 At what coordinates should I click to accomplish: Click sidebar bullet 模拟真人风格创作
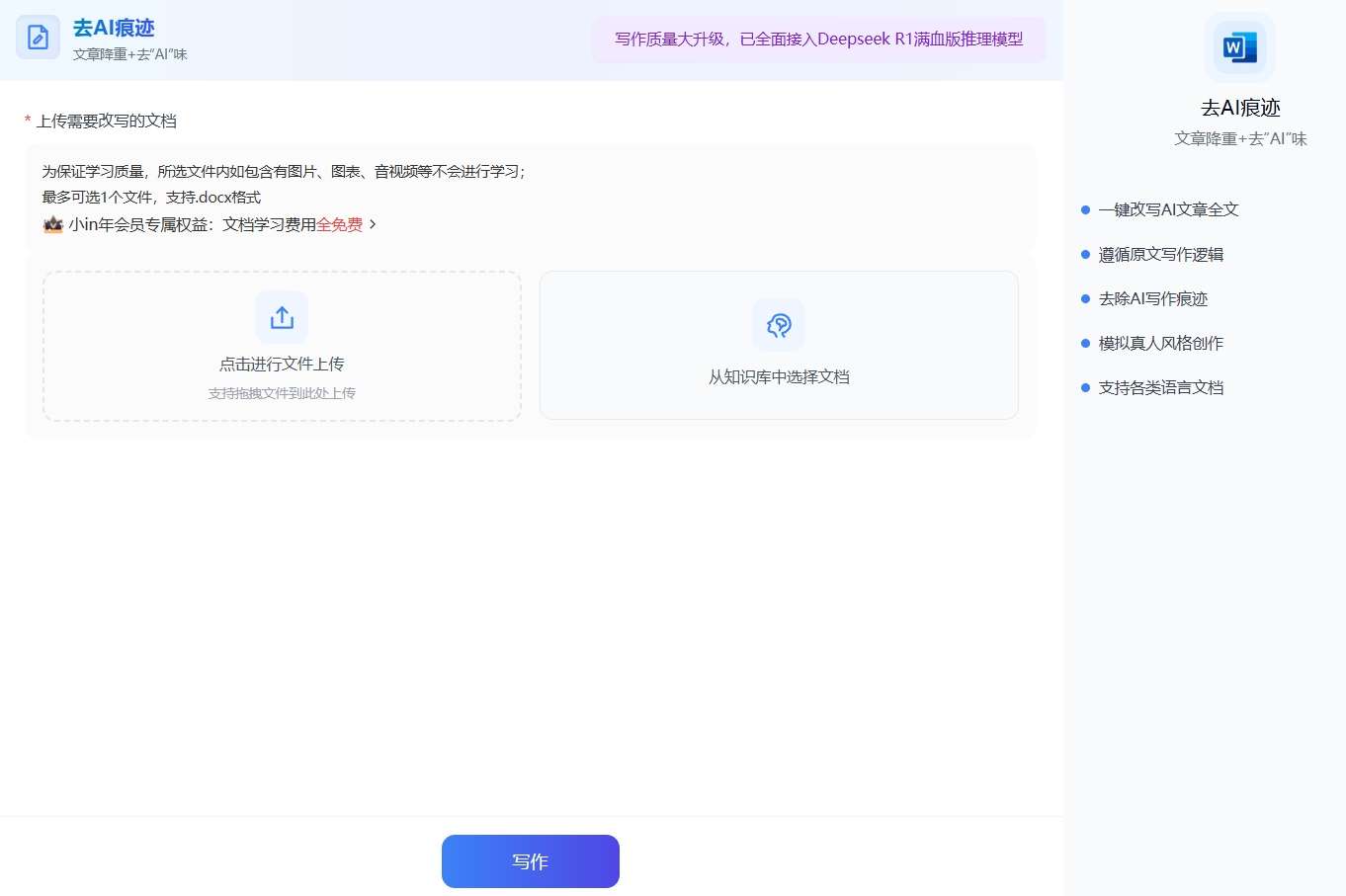tap(1161, 343)
